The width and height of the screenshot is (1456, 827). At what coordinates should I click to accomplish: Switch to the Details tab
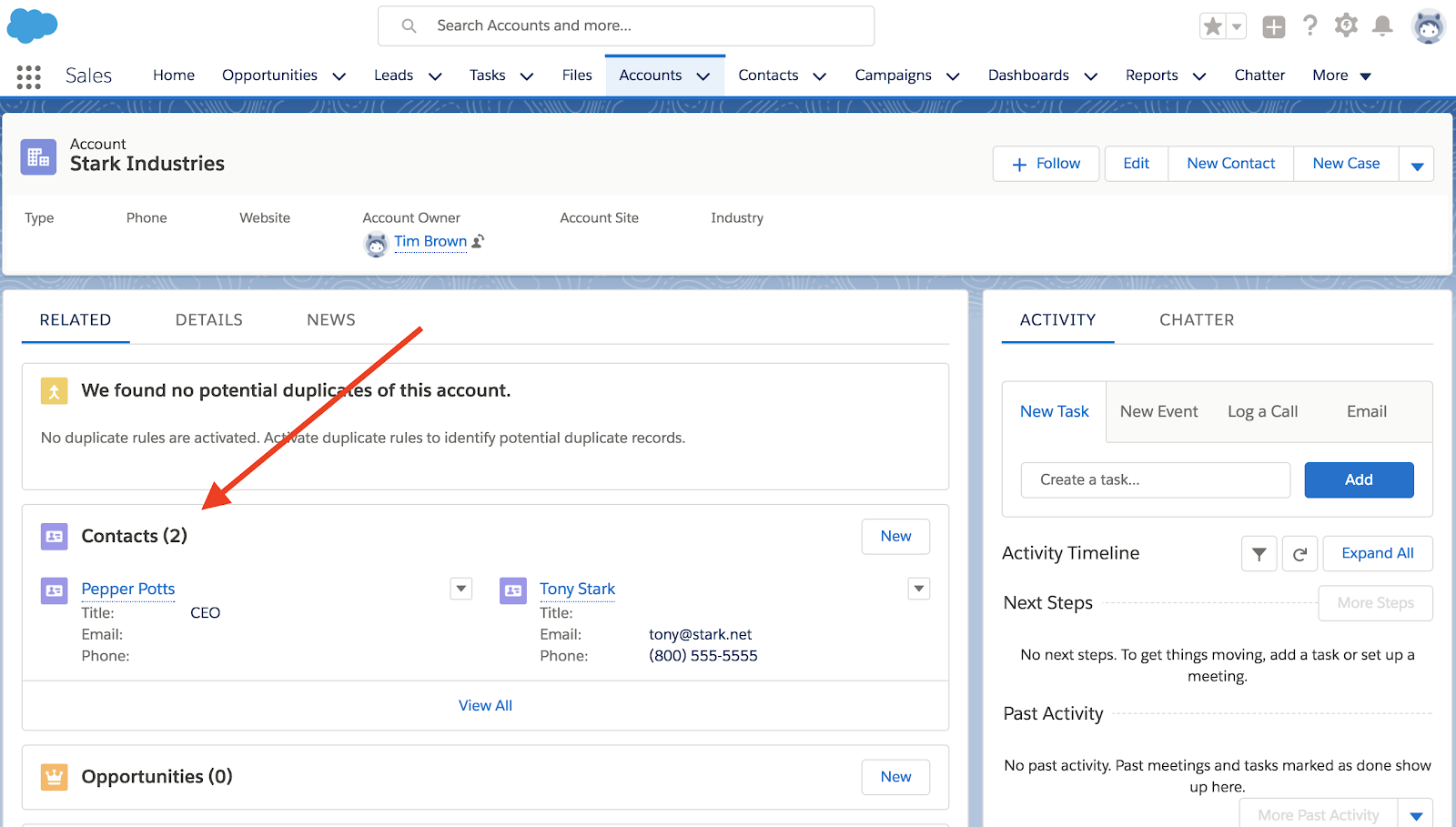pos(208,320)
